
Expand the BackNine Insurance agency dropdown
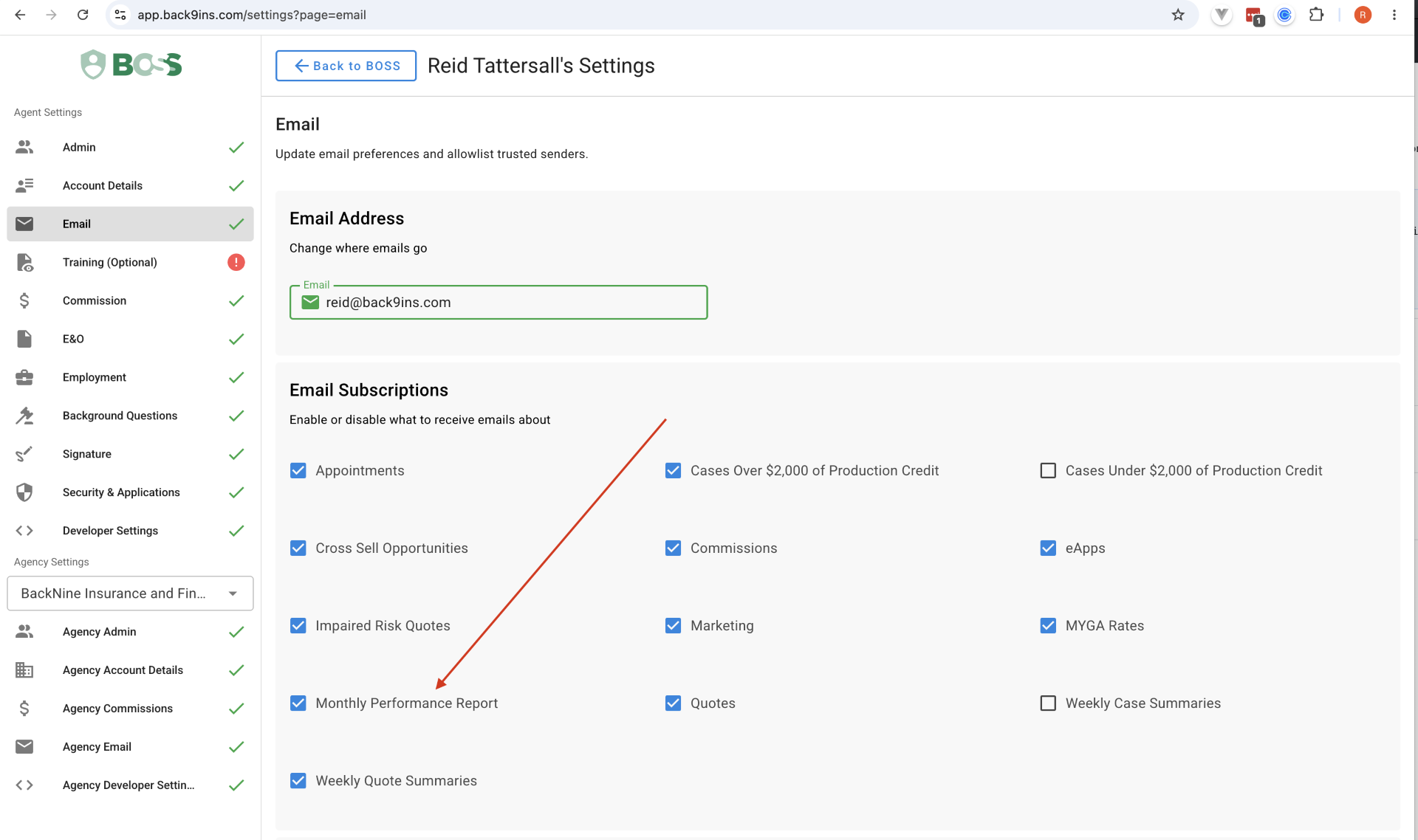click(130, 593)
